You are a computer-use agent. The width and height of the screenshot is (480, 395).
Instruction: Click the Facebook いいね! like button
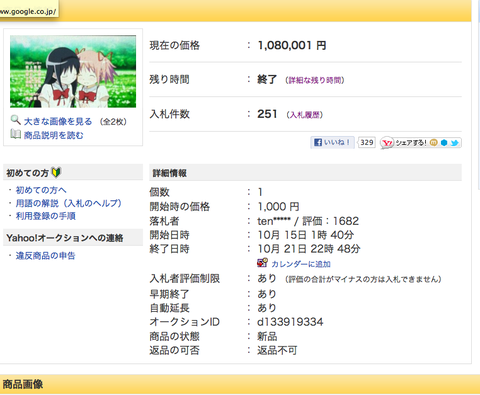coord(332,143)
